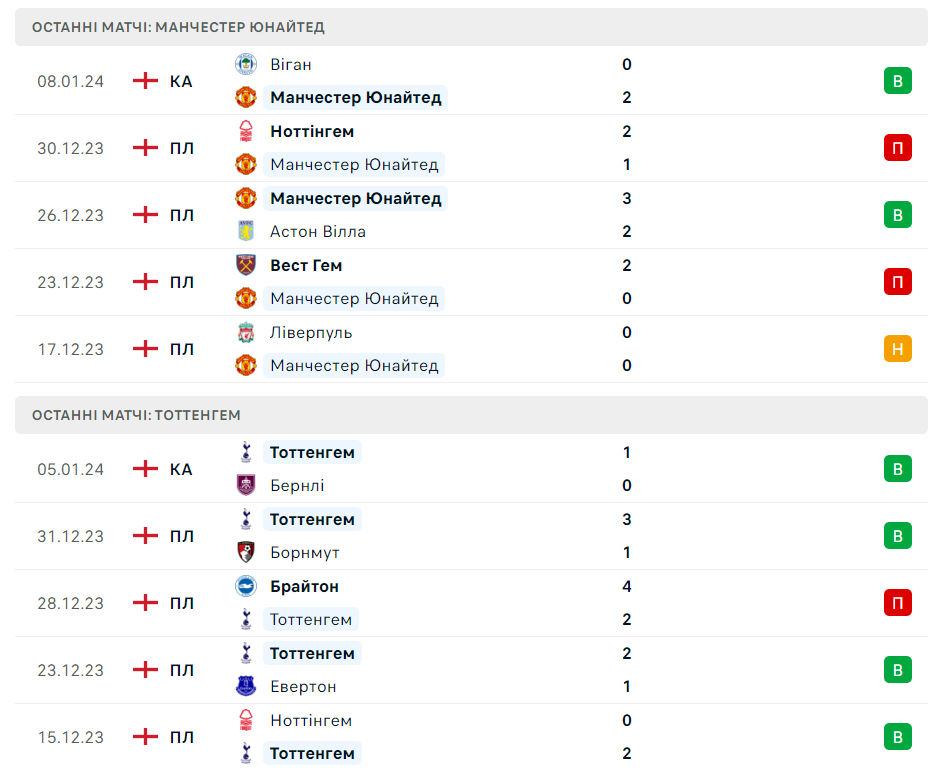This screenshot has height=768, width=942.
Task: Select the Останні матчі: Тоттенгем header
Action: pyautogui.click(x=136, y=415)
